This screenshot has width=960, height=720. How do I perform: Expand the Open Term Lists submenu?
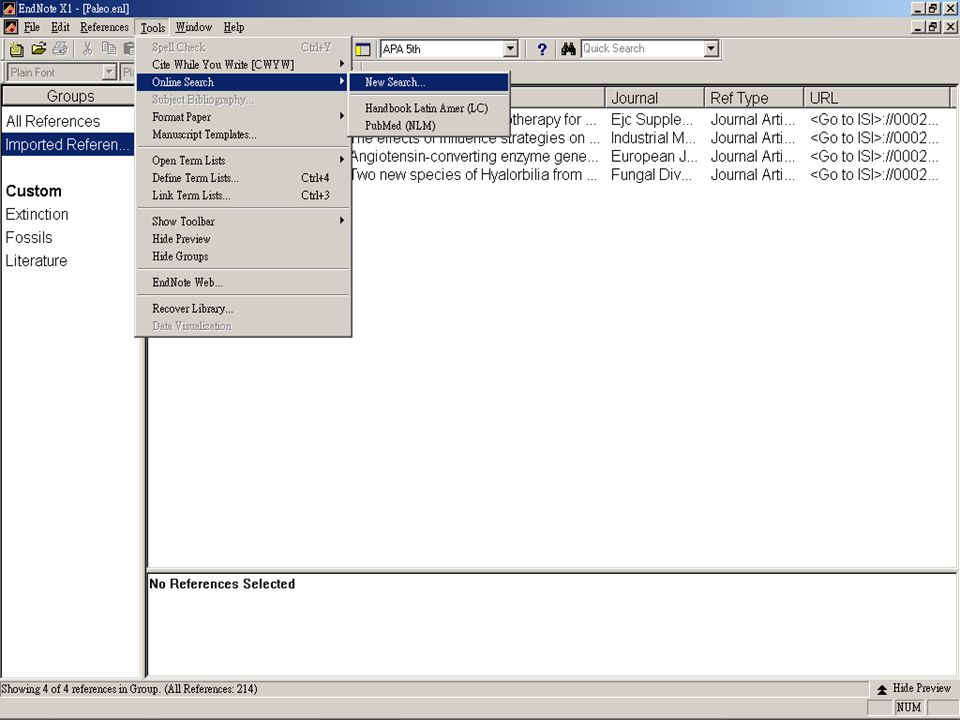pos(243,160)
